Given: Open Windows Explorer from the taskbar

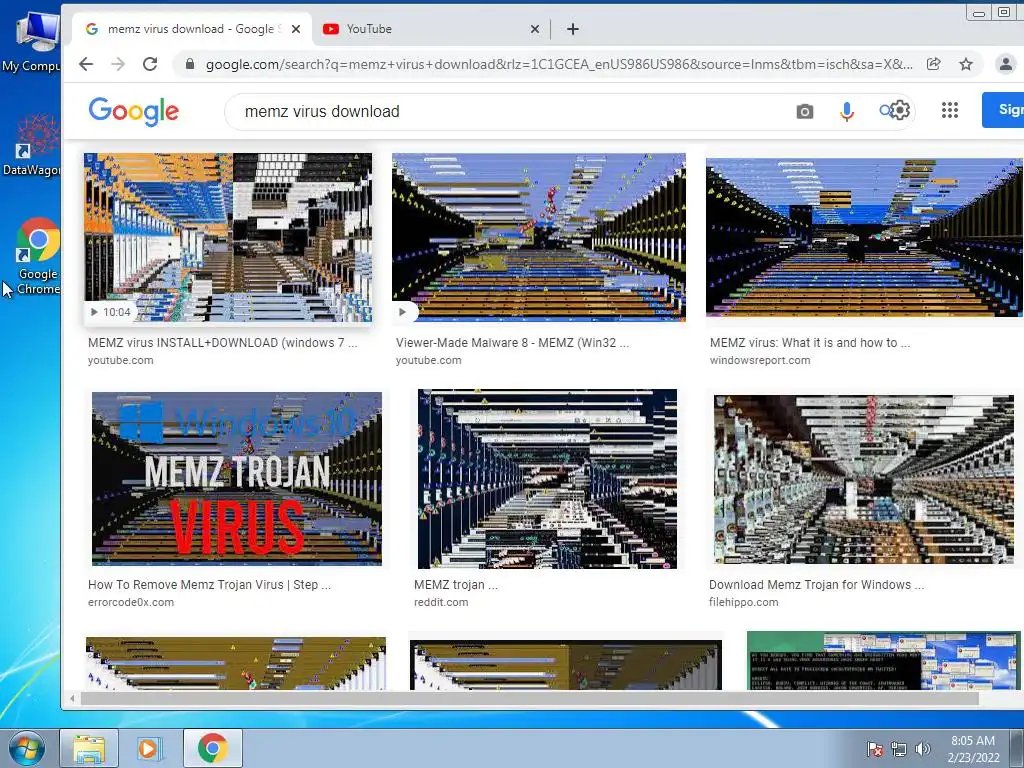Looking at the screenshot, I should coord(89,748).
